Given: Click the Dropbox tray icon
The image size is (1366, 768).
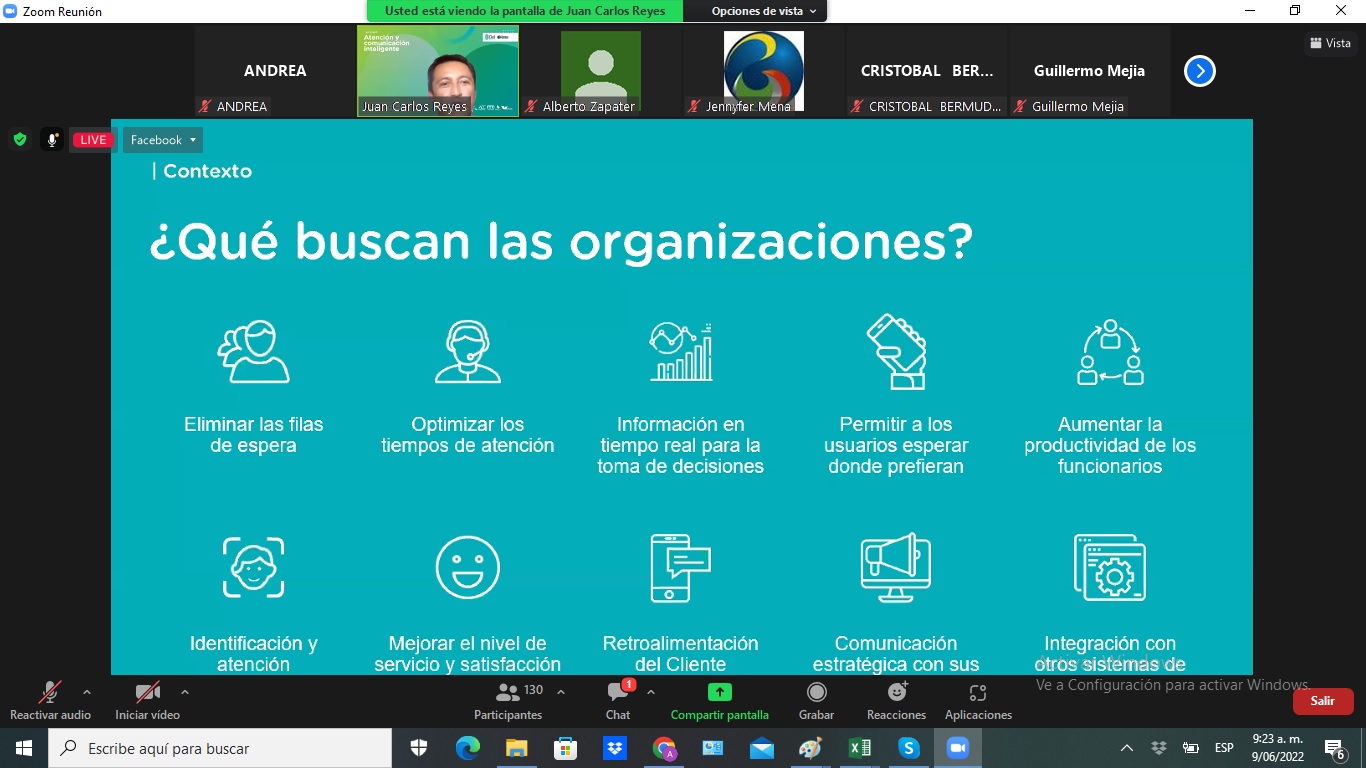Looking at the screenshot, I should 1159,748.
